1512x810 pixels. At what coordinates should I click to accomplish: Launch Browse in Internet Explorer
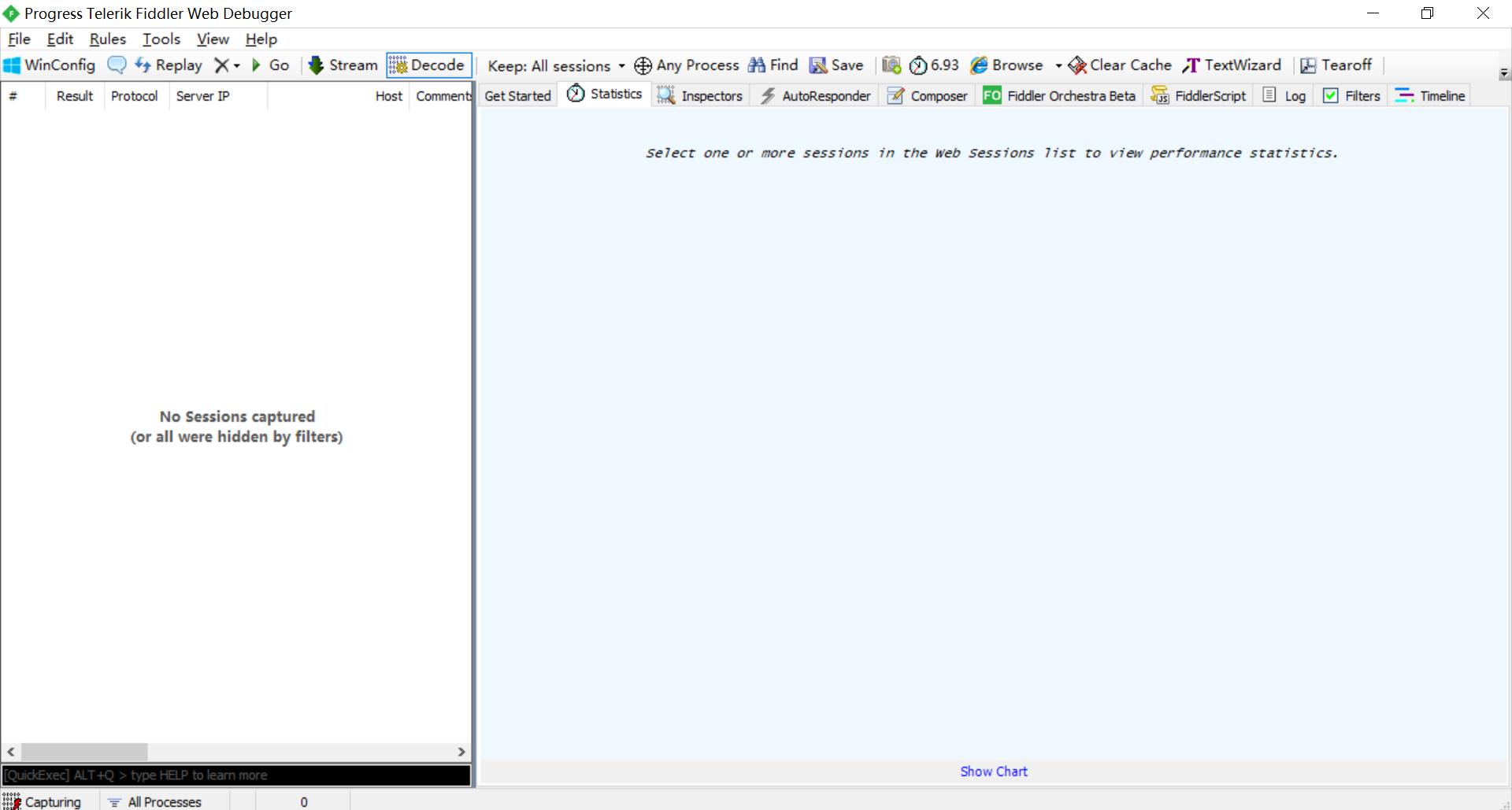pos(1007,65)
